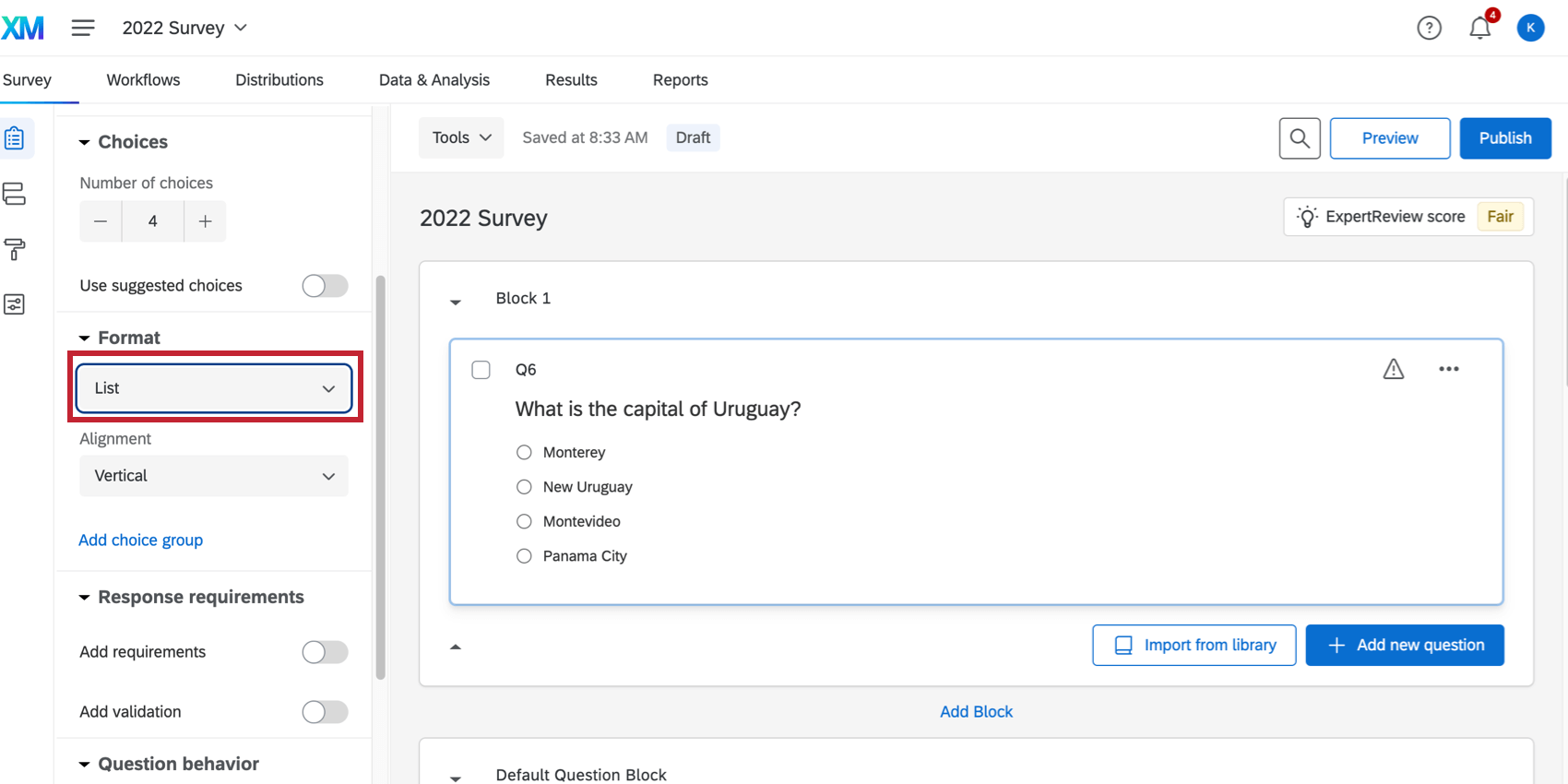Go to Data & Analysis tab
Viewport: 1568px width, 784px height.
tap(434, 80)
